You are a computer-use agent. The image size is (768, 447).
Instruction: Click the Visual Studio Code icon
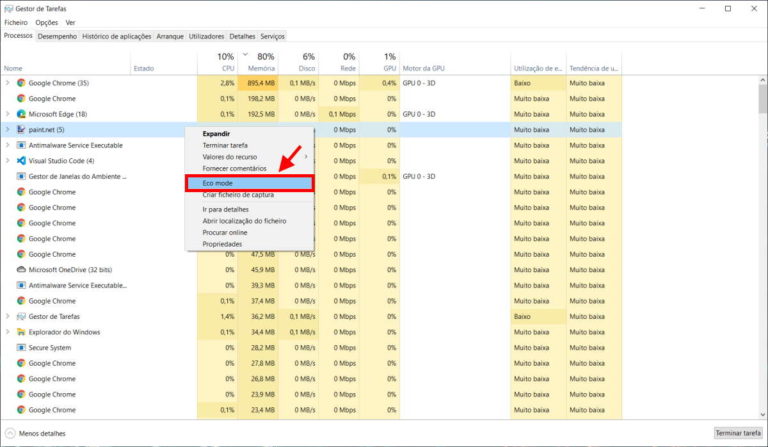pos(21,161)
